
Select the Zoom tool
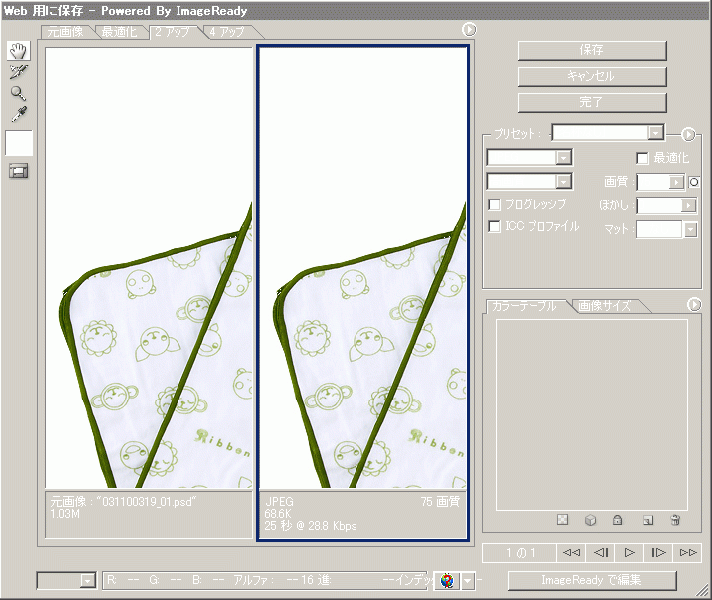[x=19, y=93]
